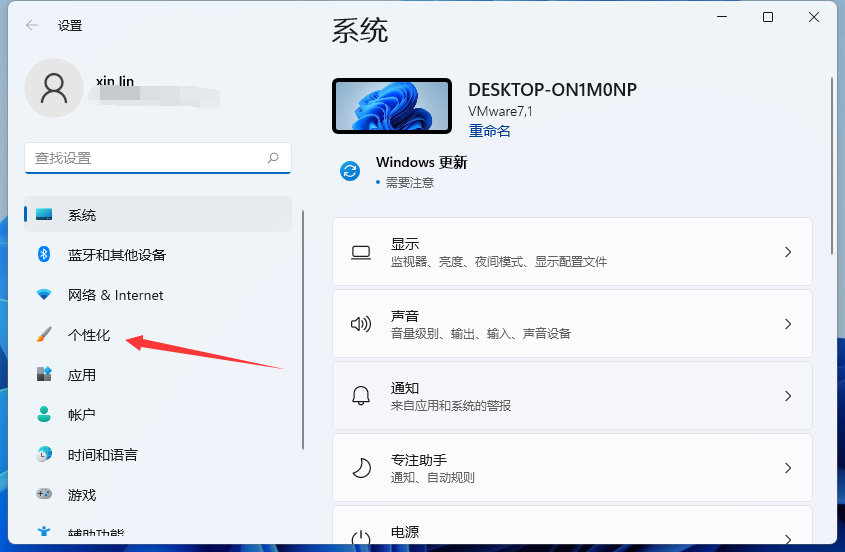Click the 个性化 paintbrush icon

point(44,335)
